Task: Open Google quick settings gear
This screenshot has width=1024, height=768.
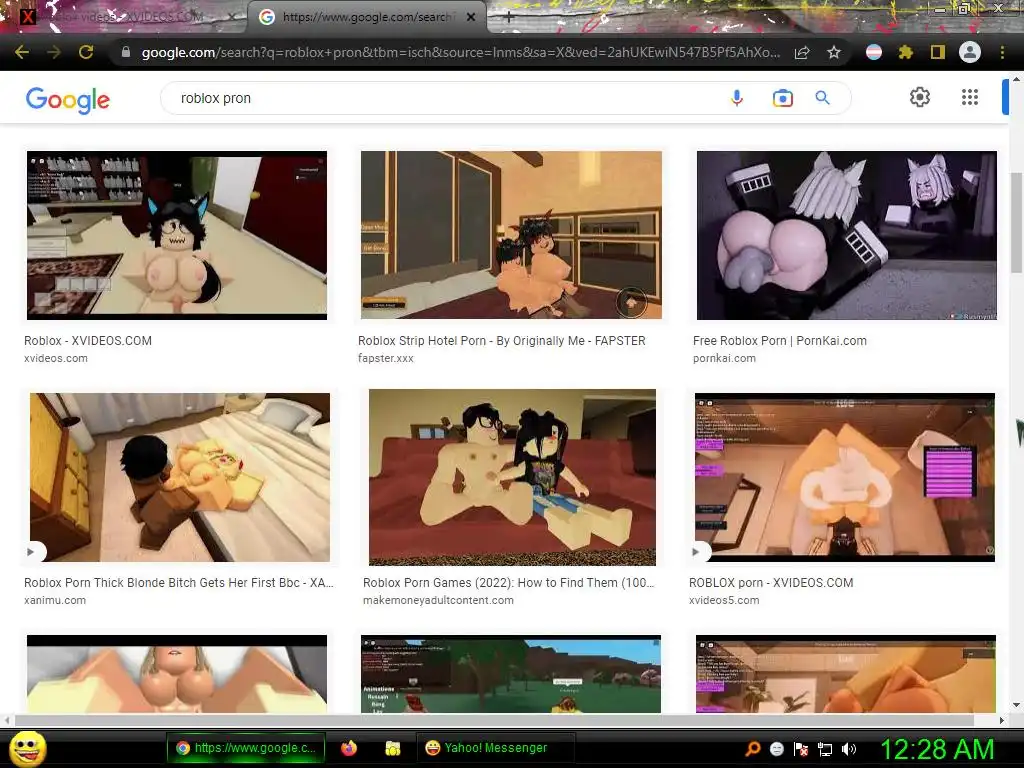Action: [920, 97]
